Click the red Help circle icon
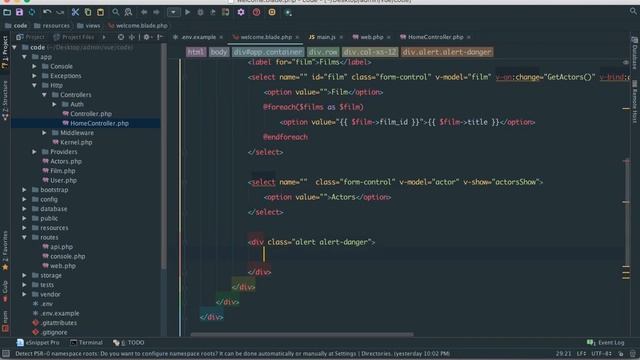This screenshot has width=640, height=360. pyautogui.click(x=256, y=12)
